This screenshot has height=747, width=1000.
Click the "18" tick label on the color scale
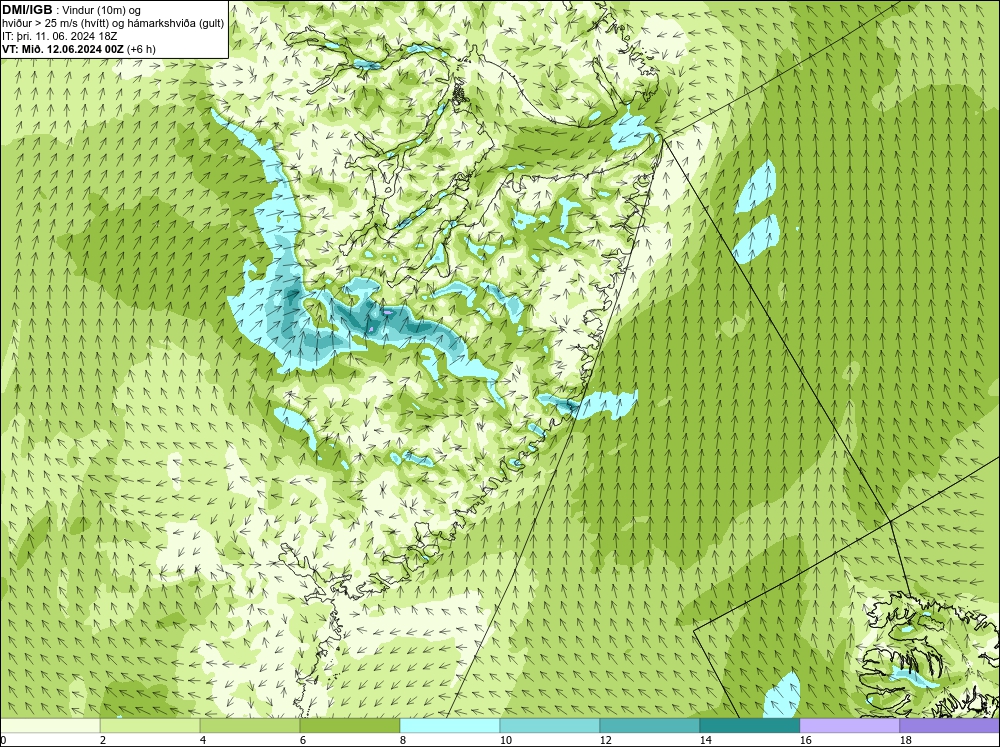click(x=906, y=740)
